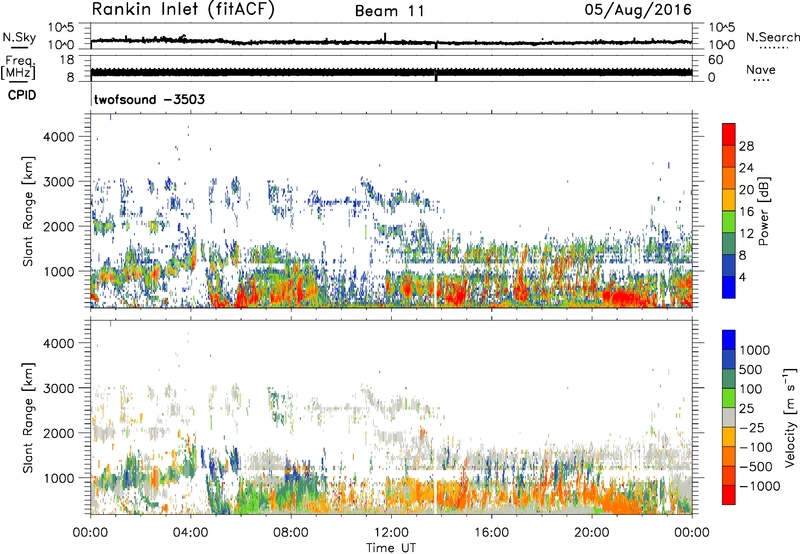Click the Power scale value 16
The height and width of the screenshot is (554, 800).
746,212
